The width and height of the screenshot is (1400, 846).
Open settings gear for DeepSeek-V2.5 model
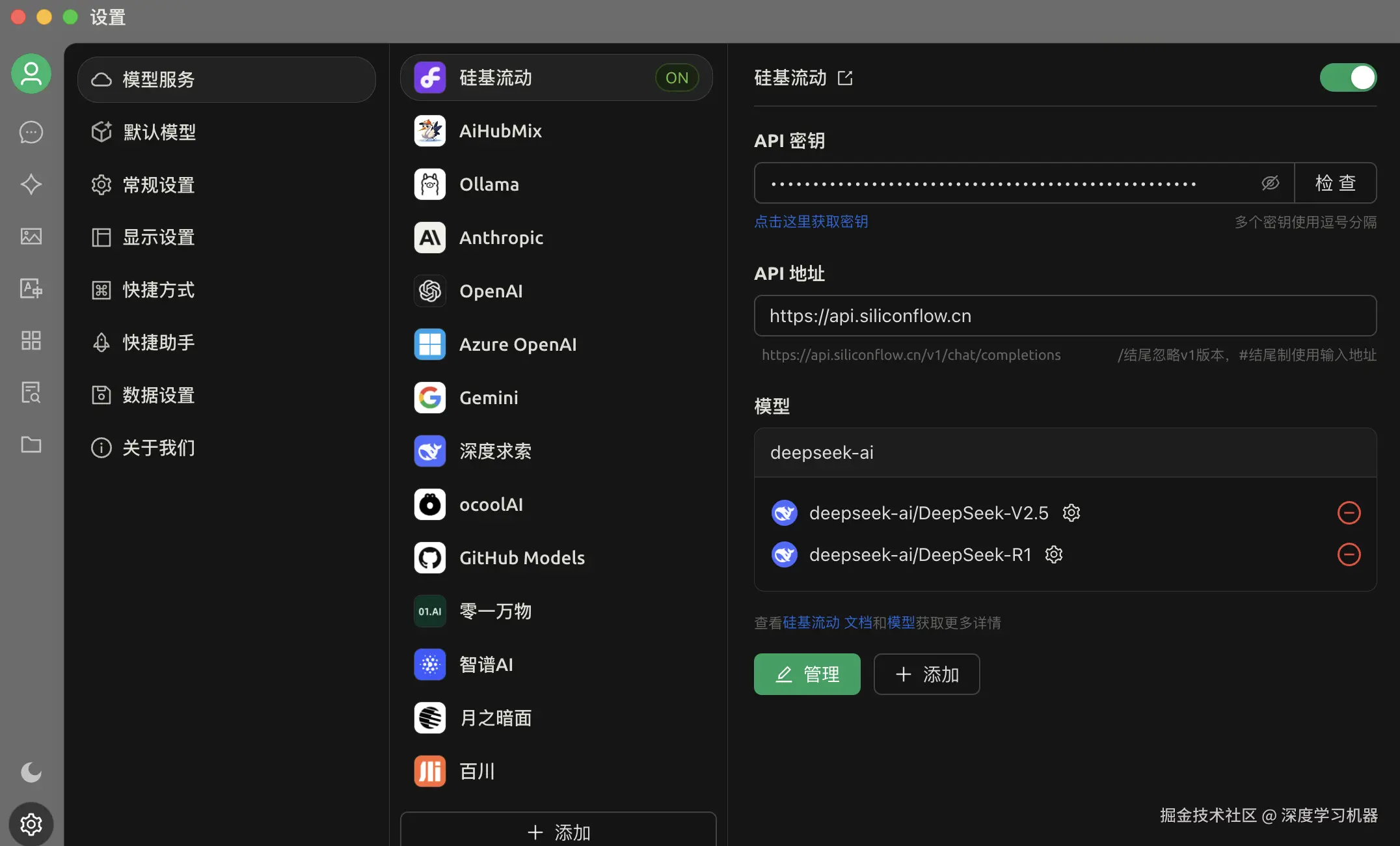(x=1071, y=513)
